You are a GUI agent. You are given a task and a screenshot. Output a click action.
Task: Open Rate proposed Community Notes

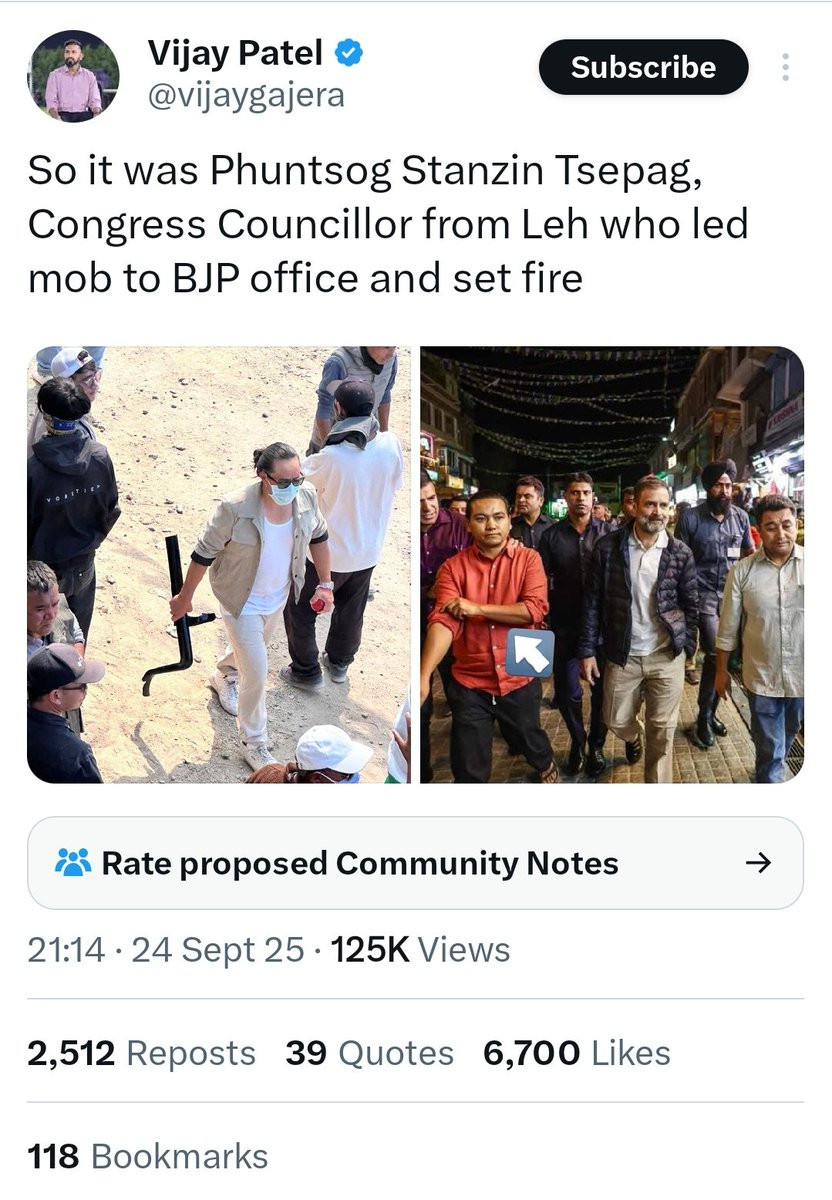click(x=415, y=862)
